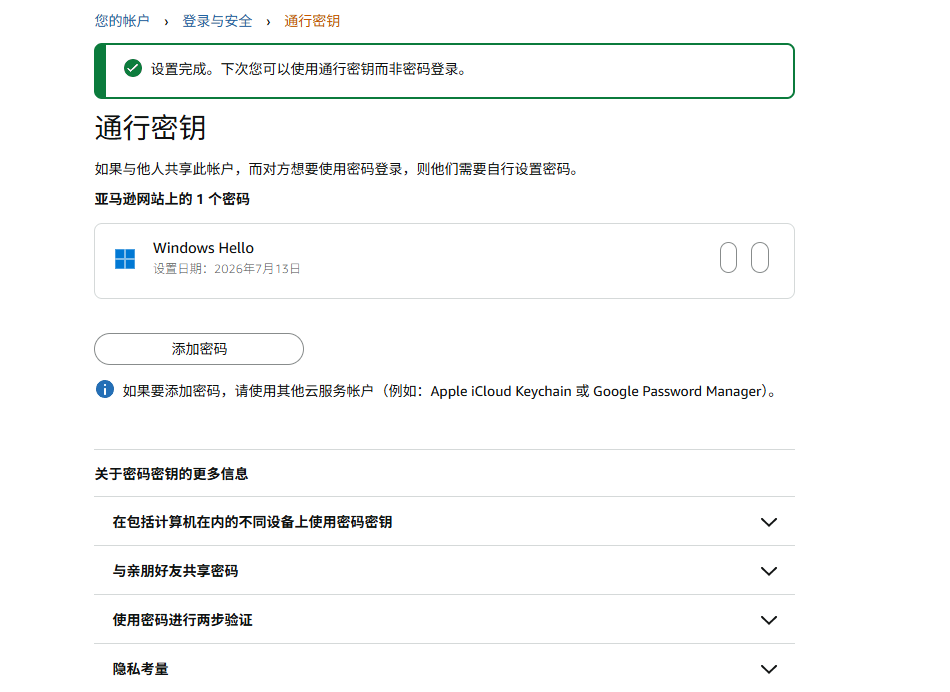Expand 使用密码进行两步验证 via its chevron
950x692 pixels.
[769, 620]
